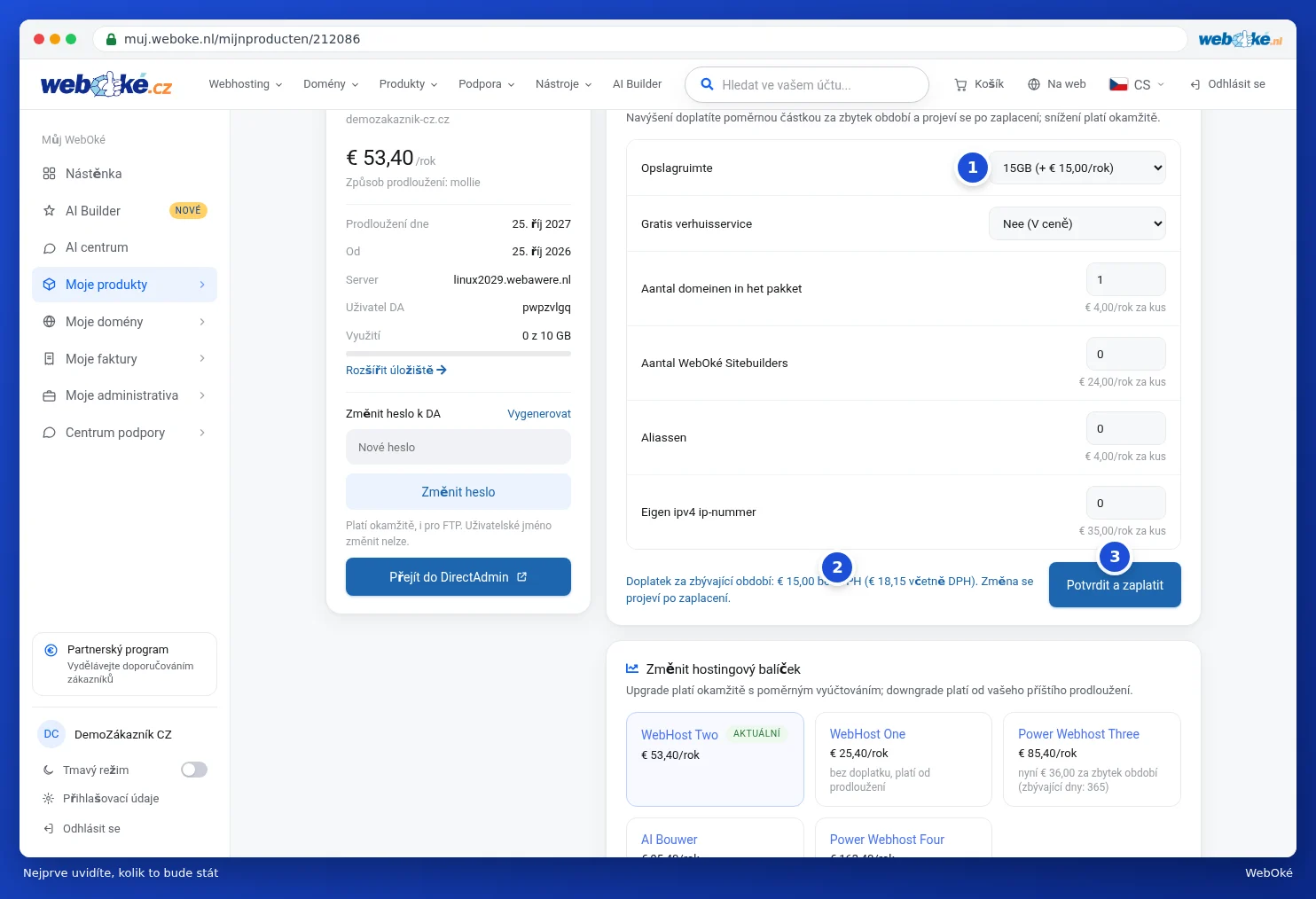Viewport: 1316px width, 899px height.
Task: Click the Na web globe icon
Action: [1034, 84]
